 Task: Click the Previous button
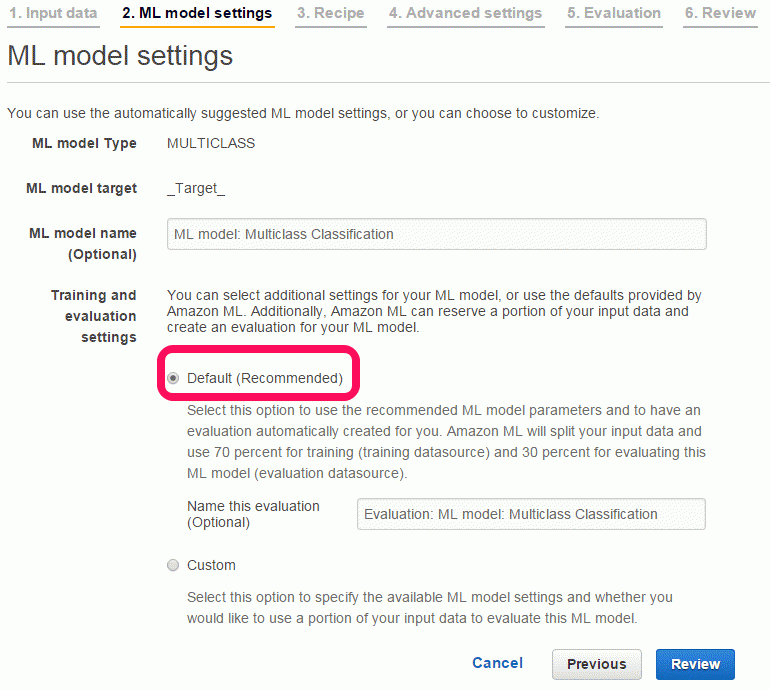[597, 664]
